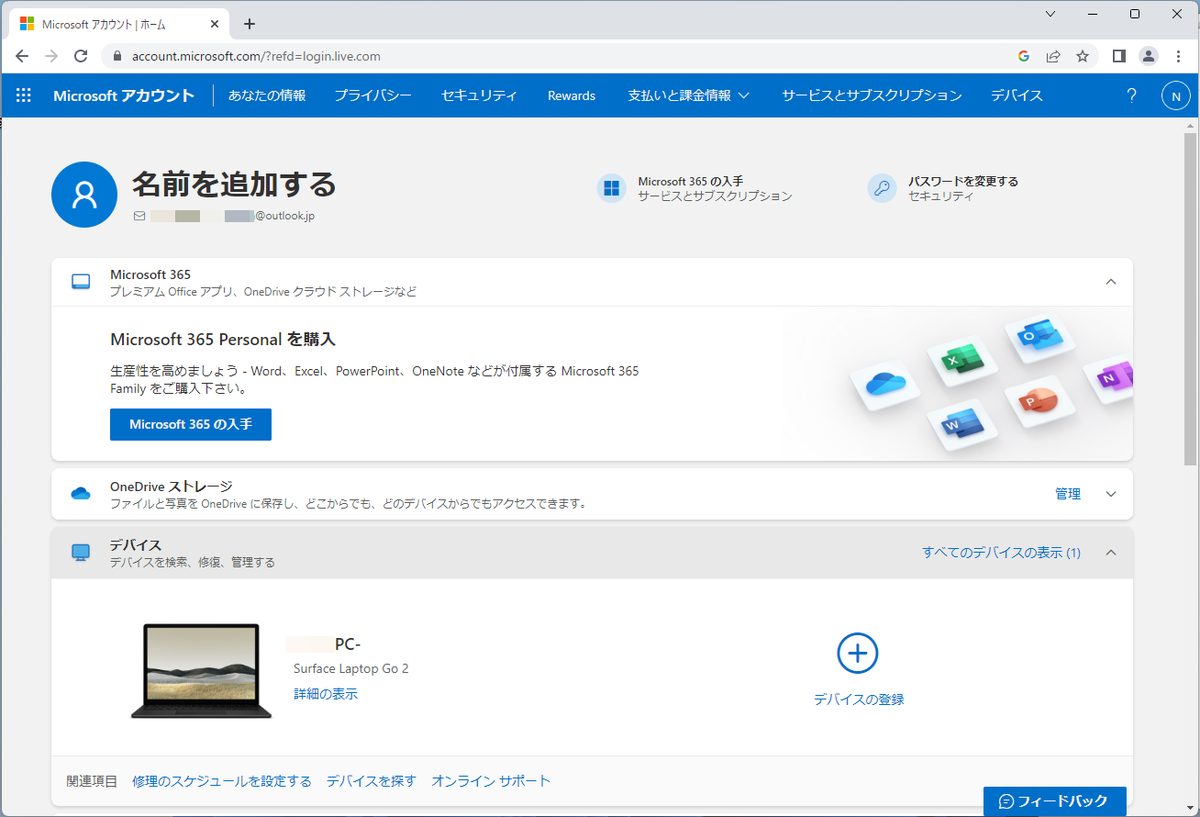
Task: Click the site lock icon
Action: 118,56
